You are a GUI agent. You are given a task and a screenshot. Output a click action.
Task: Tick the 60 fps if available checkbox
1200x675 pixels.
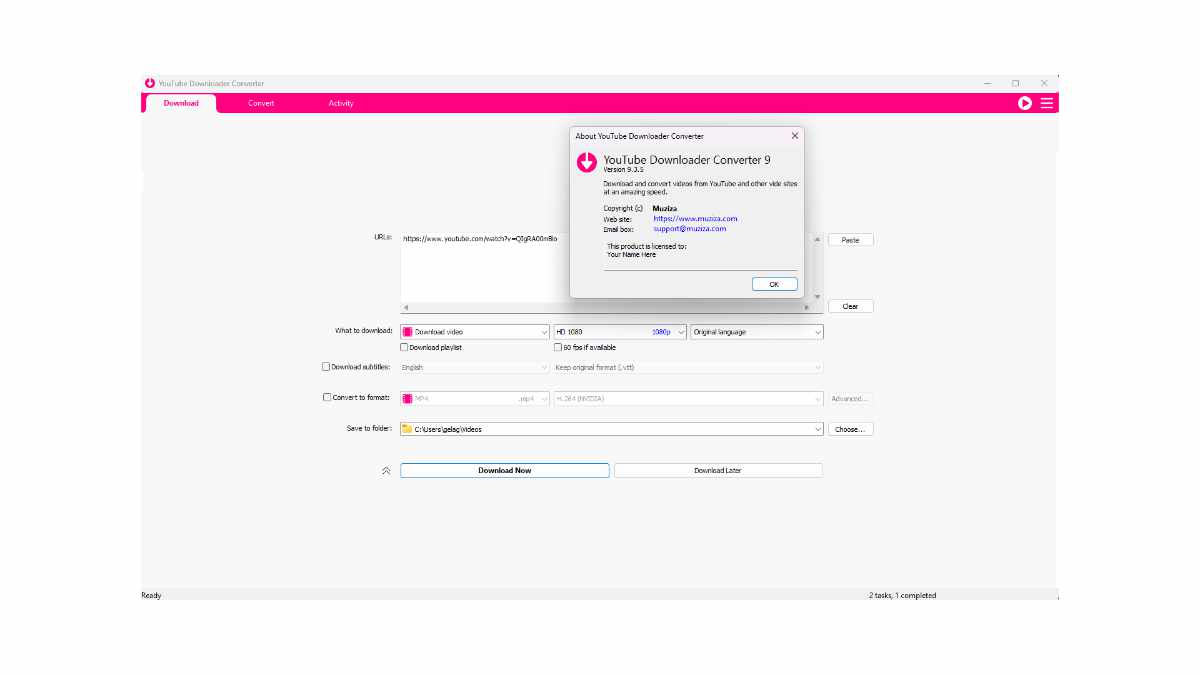558,347
